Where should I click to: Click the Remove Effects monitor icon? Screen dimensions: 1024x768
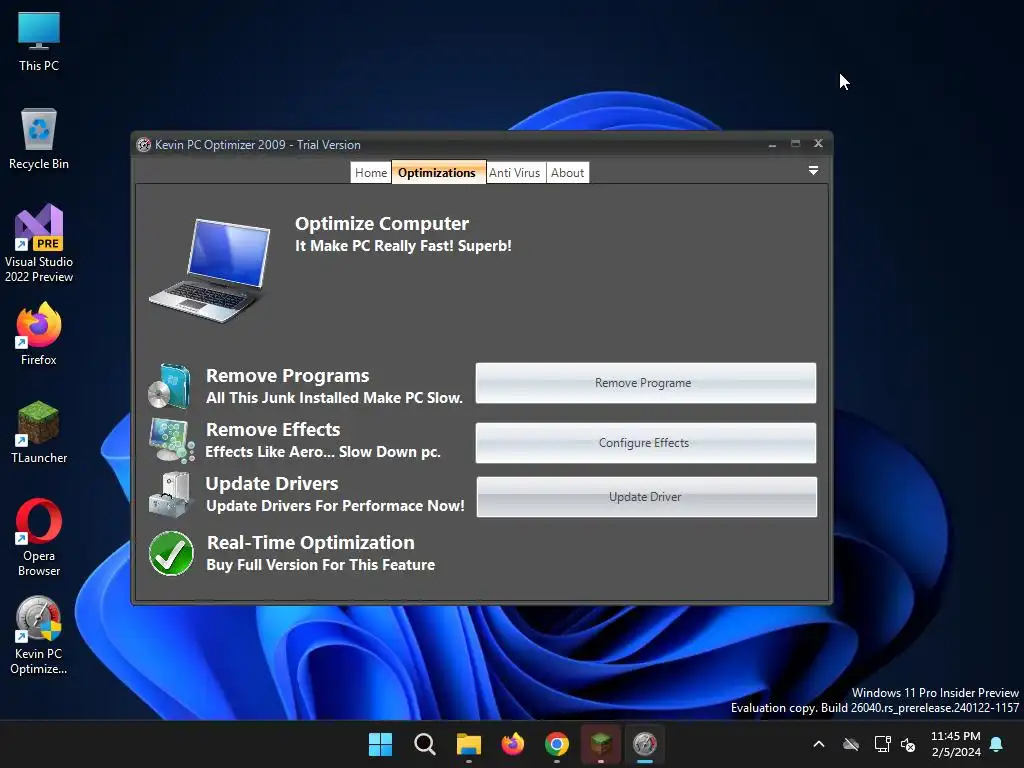pyautogui.click(x=171, y=440)
